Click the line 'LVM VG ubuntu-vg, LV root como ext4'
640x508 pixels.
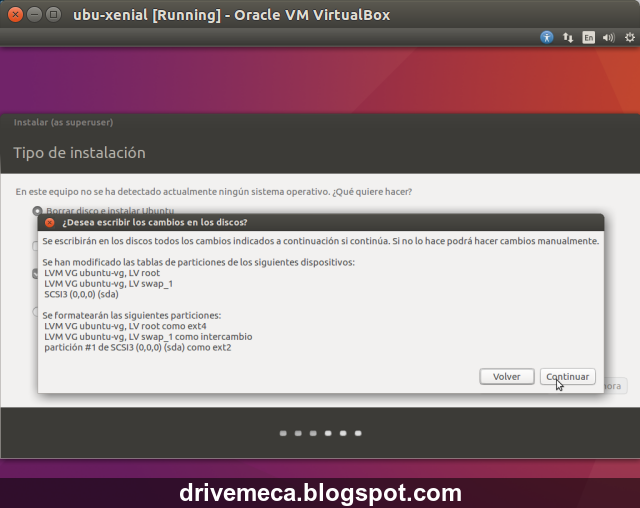125,326
